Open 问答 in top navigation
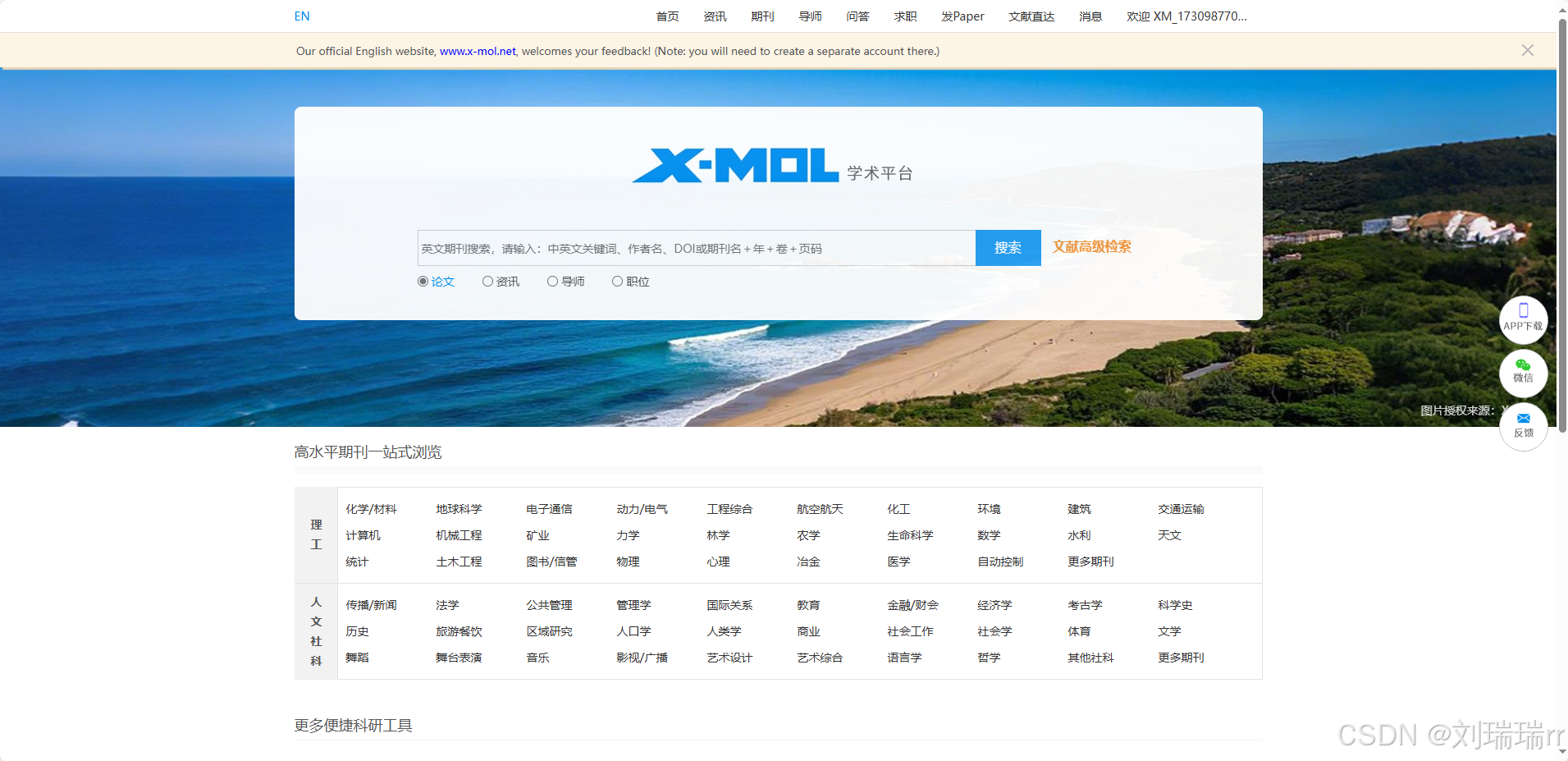The width and height of the screenshot is (1568, 761). point(857,16)
